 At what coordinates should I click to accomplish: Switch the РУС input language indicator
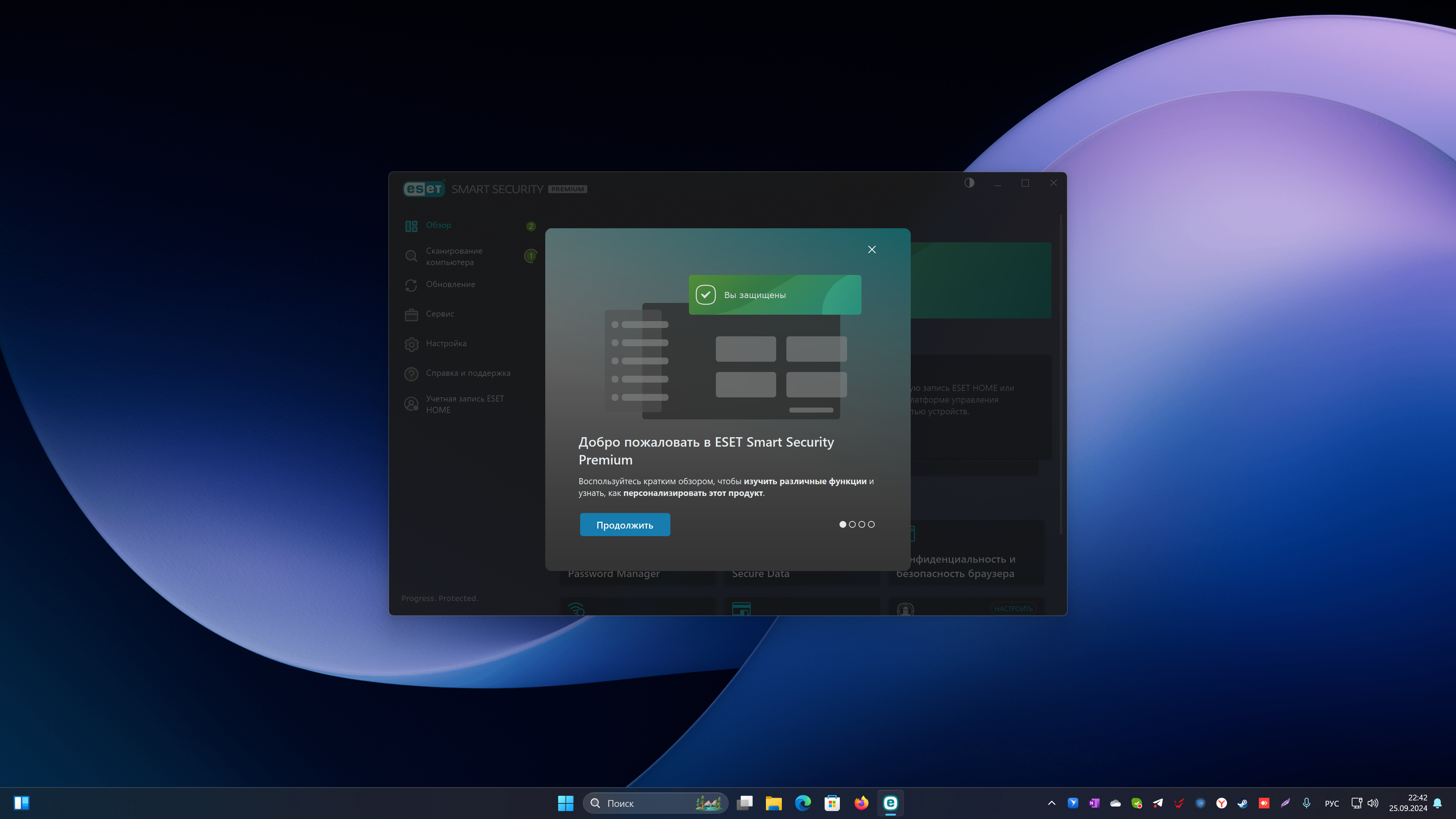tap(1332, 804)
